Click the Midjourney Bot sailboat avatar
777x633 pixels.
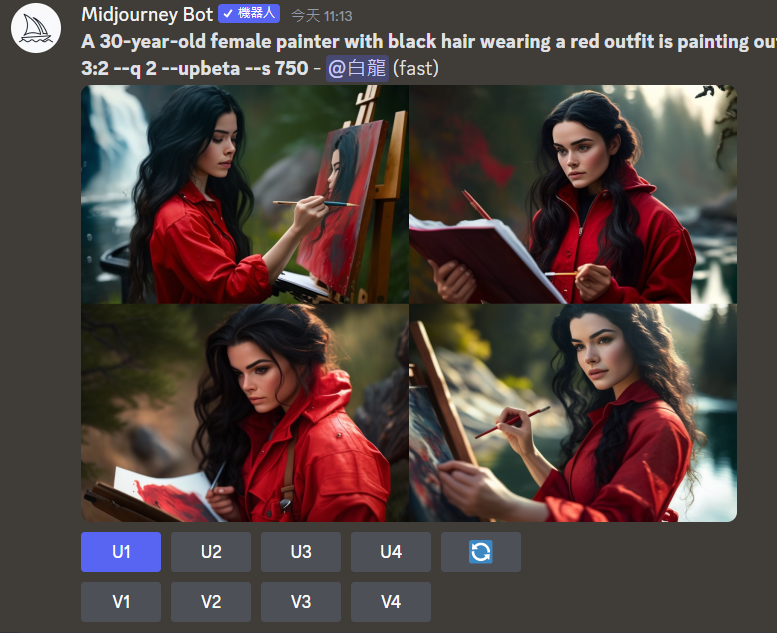tap(36, 28)
